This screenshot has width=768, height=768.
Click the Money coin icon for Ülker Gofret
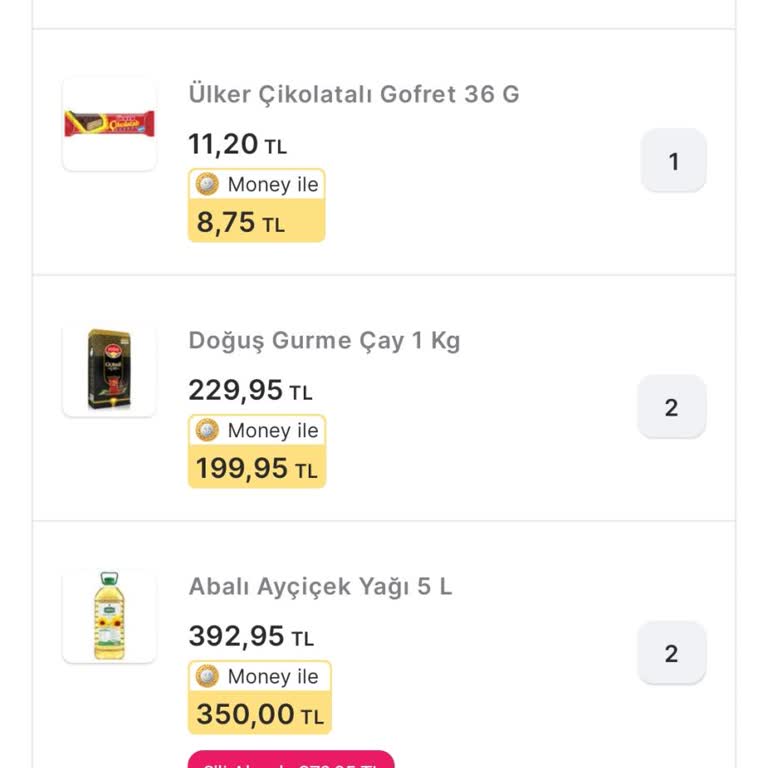[207, 184]
